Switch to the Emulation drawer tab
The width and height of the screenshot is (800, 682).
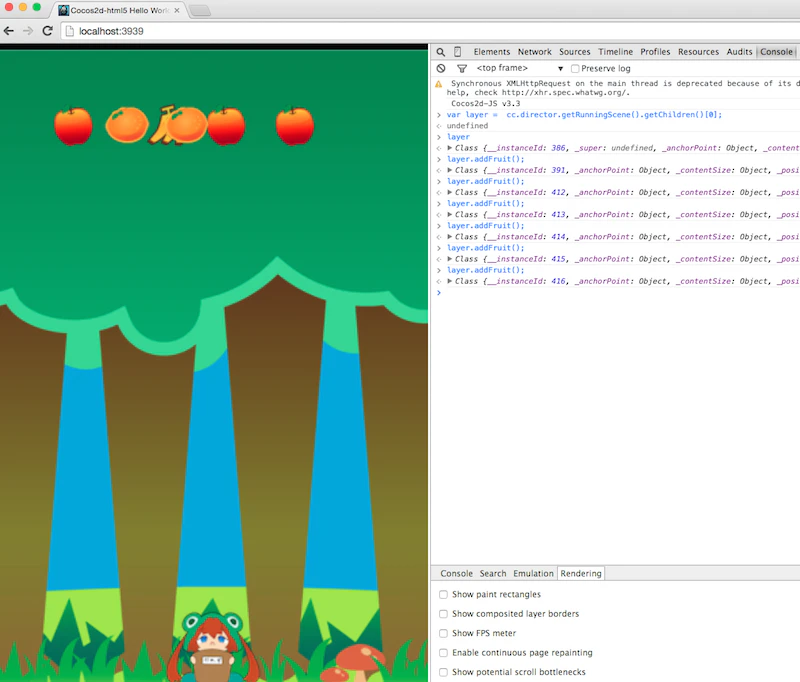[533, 573]
